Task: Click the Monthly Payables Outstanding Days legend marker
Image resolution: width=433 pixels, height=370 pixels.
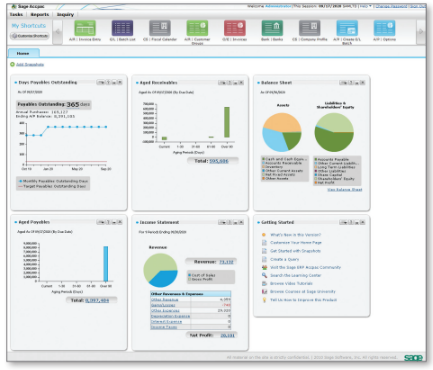Action: pos(21,181)
